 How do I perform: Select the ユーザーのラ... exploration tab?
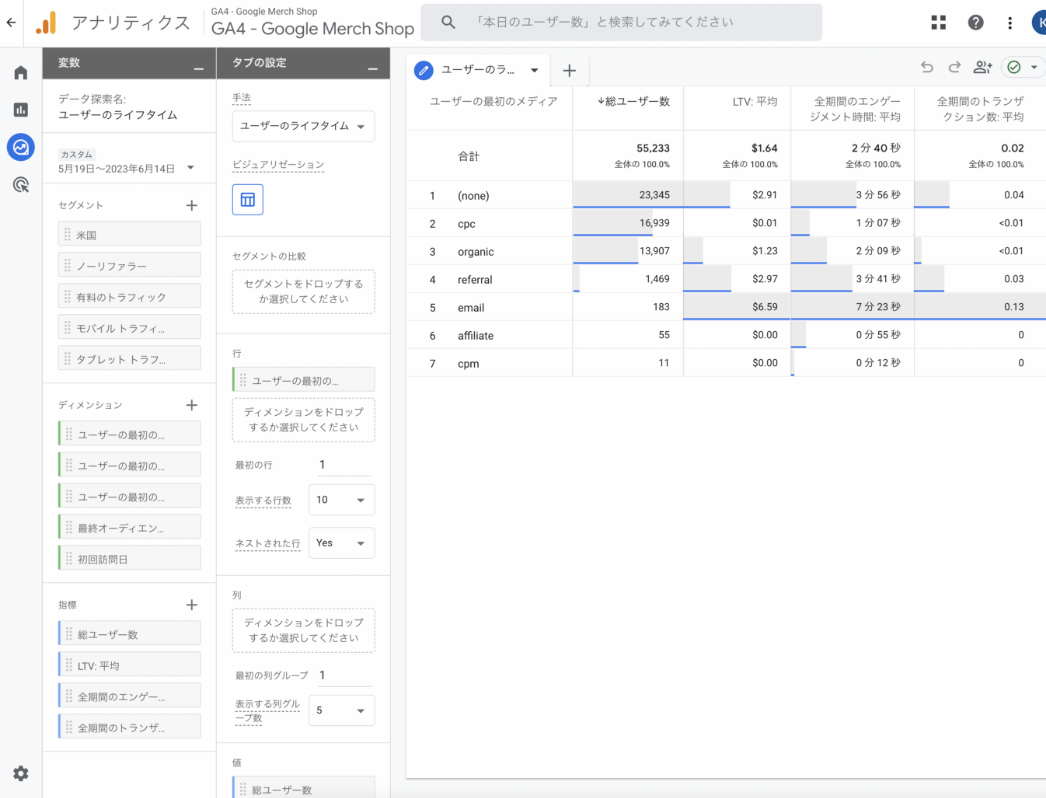pos(478,70)
